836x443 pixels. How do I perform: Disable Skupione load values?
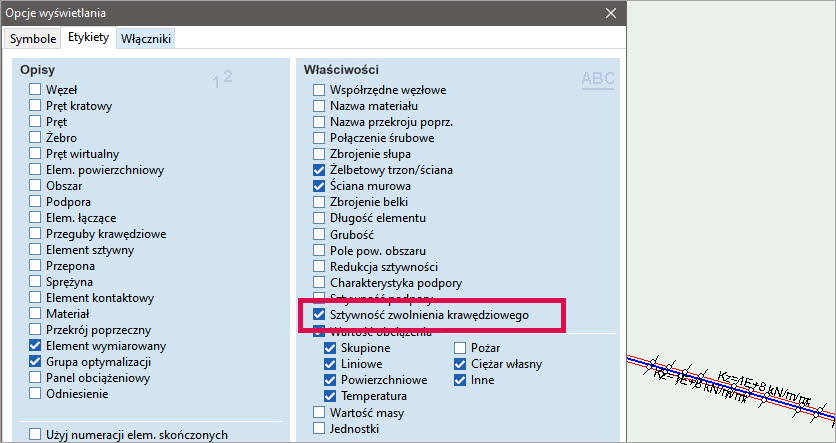click(331, 348)
